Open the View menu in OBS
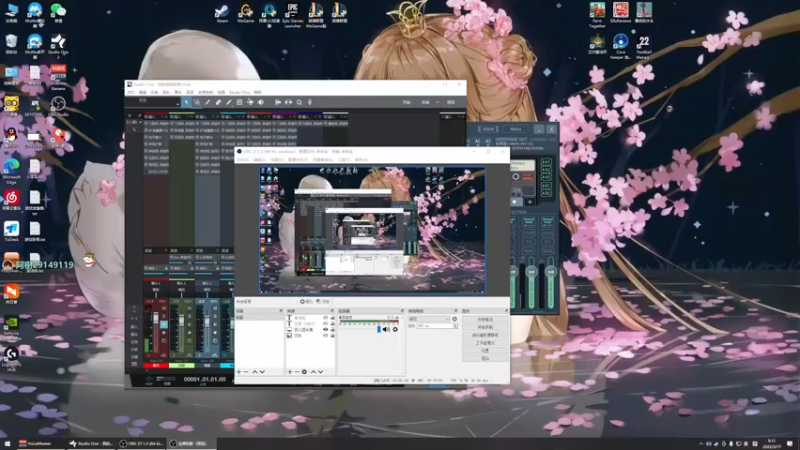This screenshot has width=800, height=450. coord(277,160)
